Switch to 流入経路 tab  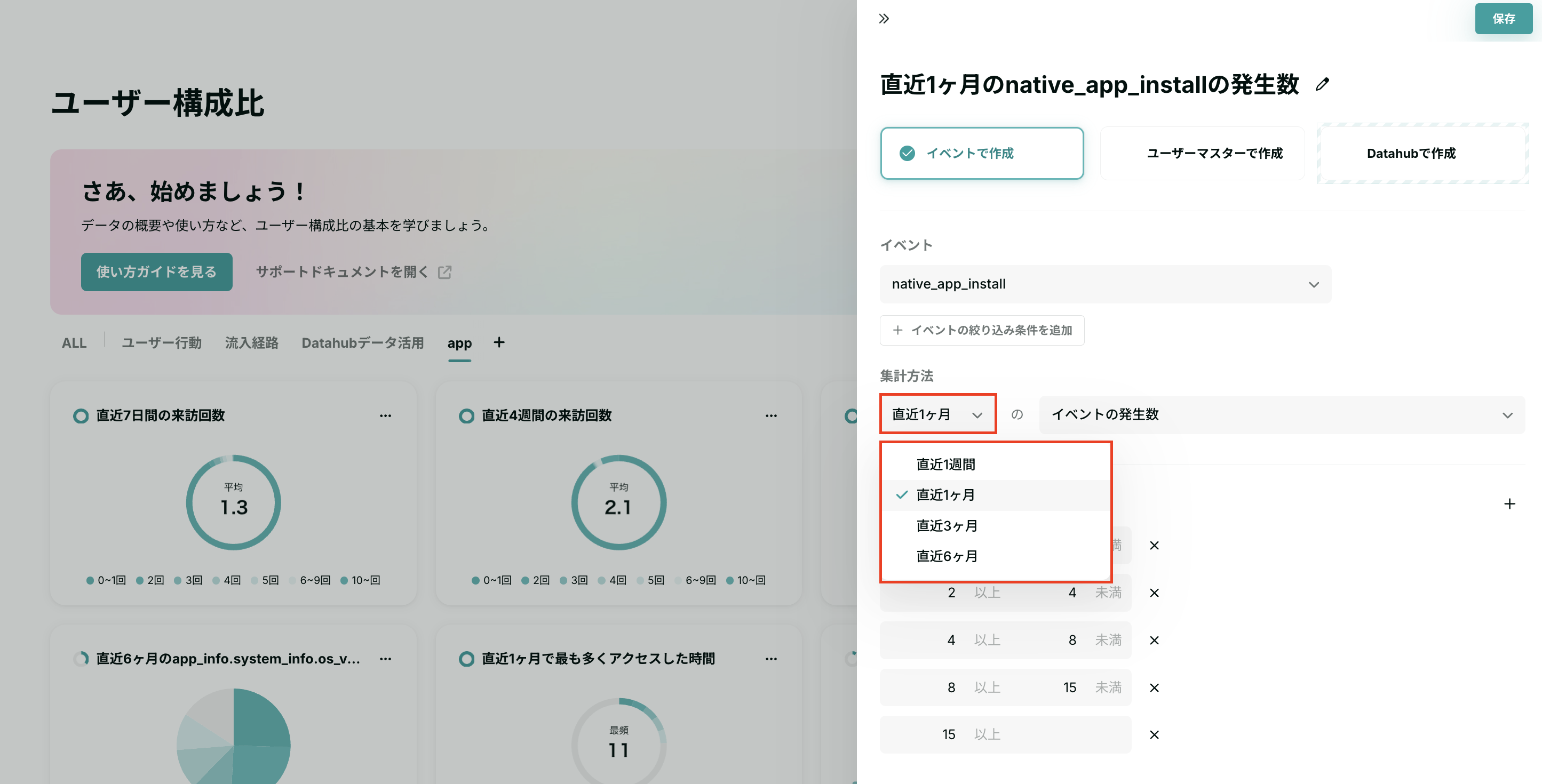pyautogui.click(x=251, y=343)
